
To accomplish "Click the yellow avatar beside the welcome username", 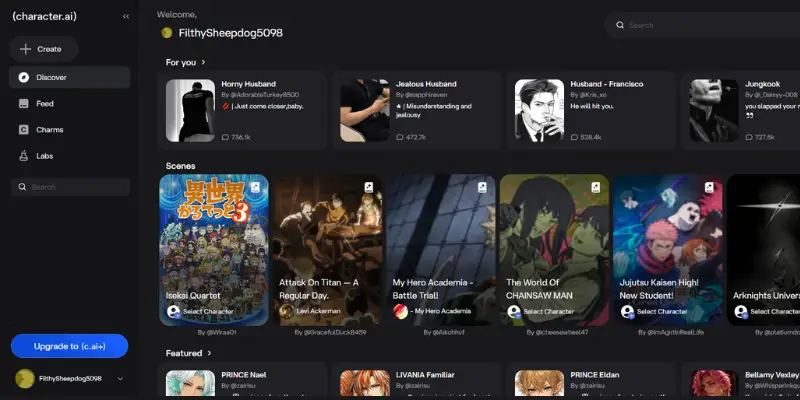I will click(x=167, y=33).
